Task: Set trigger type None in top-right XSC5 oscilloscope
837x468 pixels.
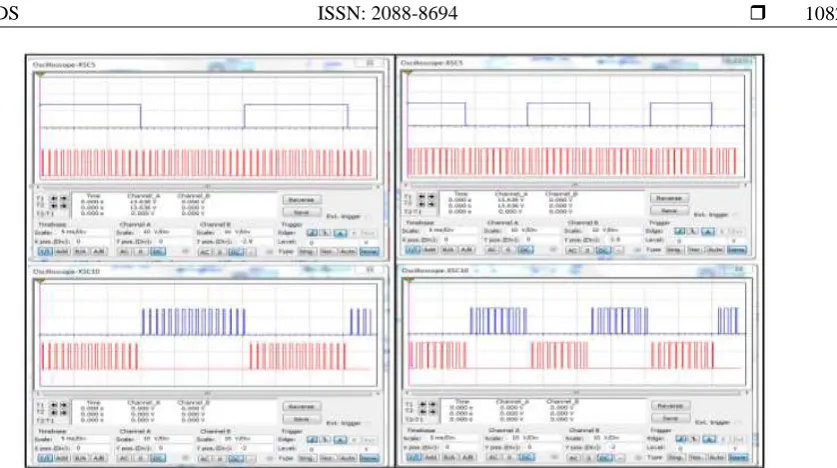Action: pyautogui.click(x=737, y=249)
